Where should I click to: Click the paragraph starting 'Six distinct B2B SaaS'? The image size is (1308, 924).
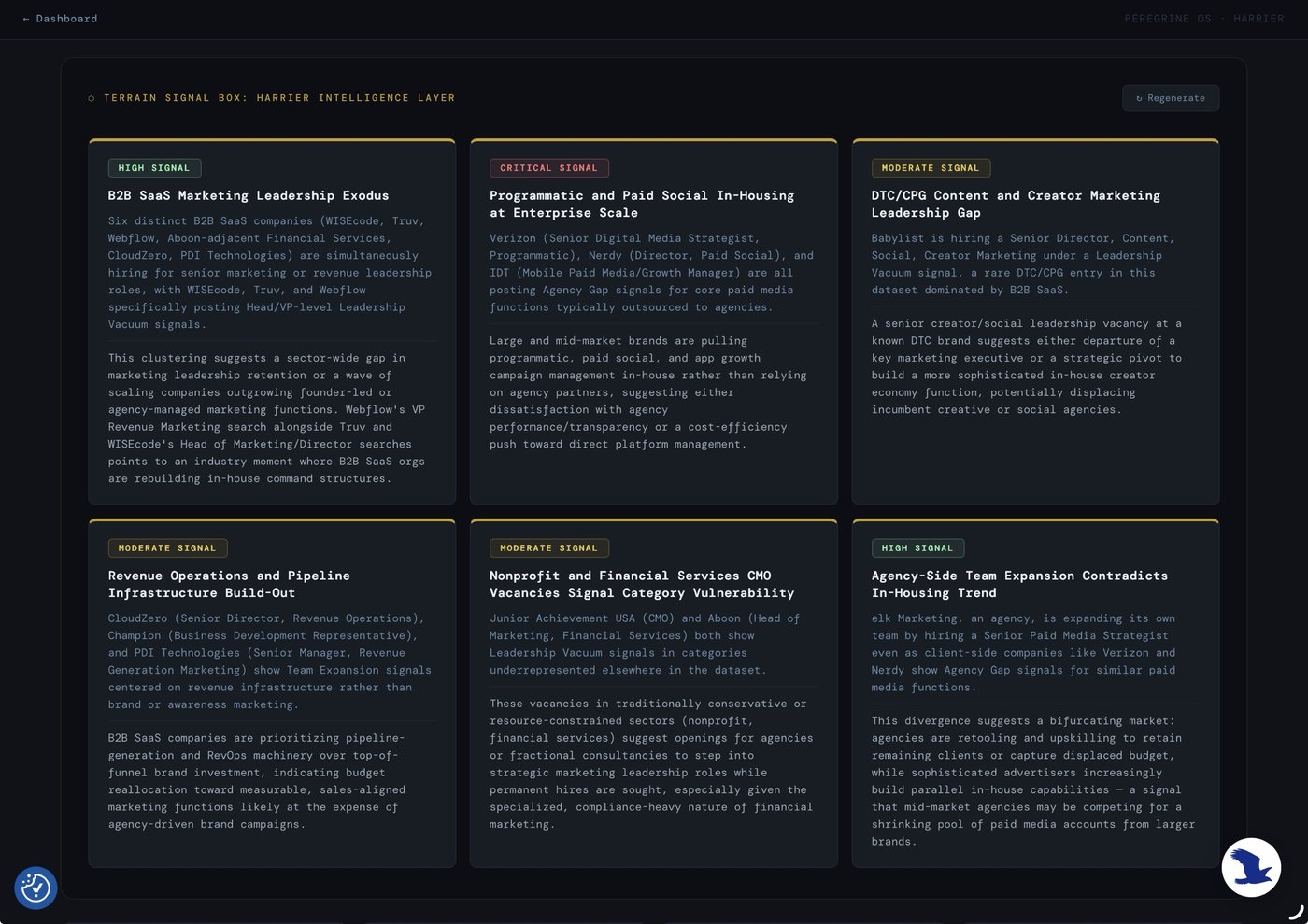tap(271, 273)
